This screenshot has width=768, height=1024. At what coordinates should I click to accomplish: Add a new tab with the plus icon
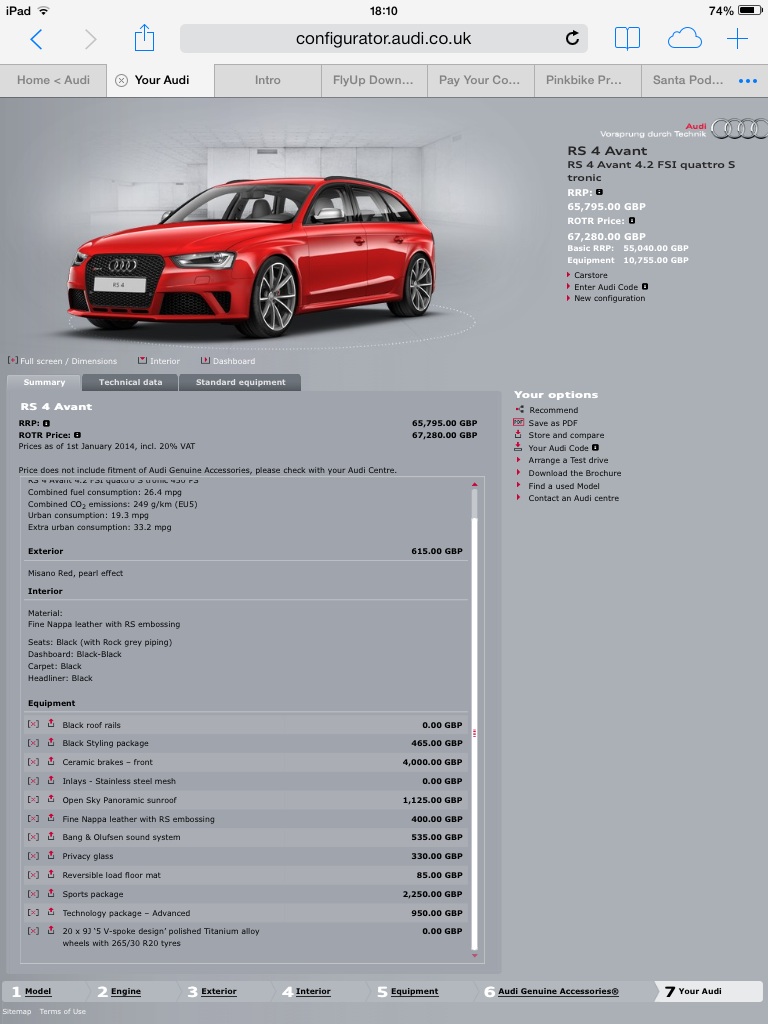737,39
